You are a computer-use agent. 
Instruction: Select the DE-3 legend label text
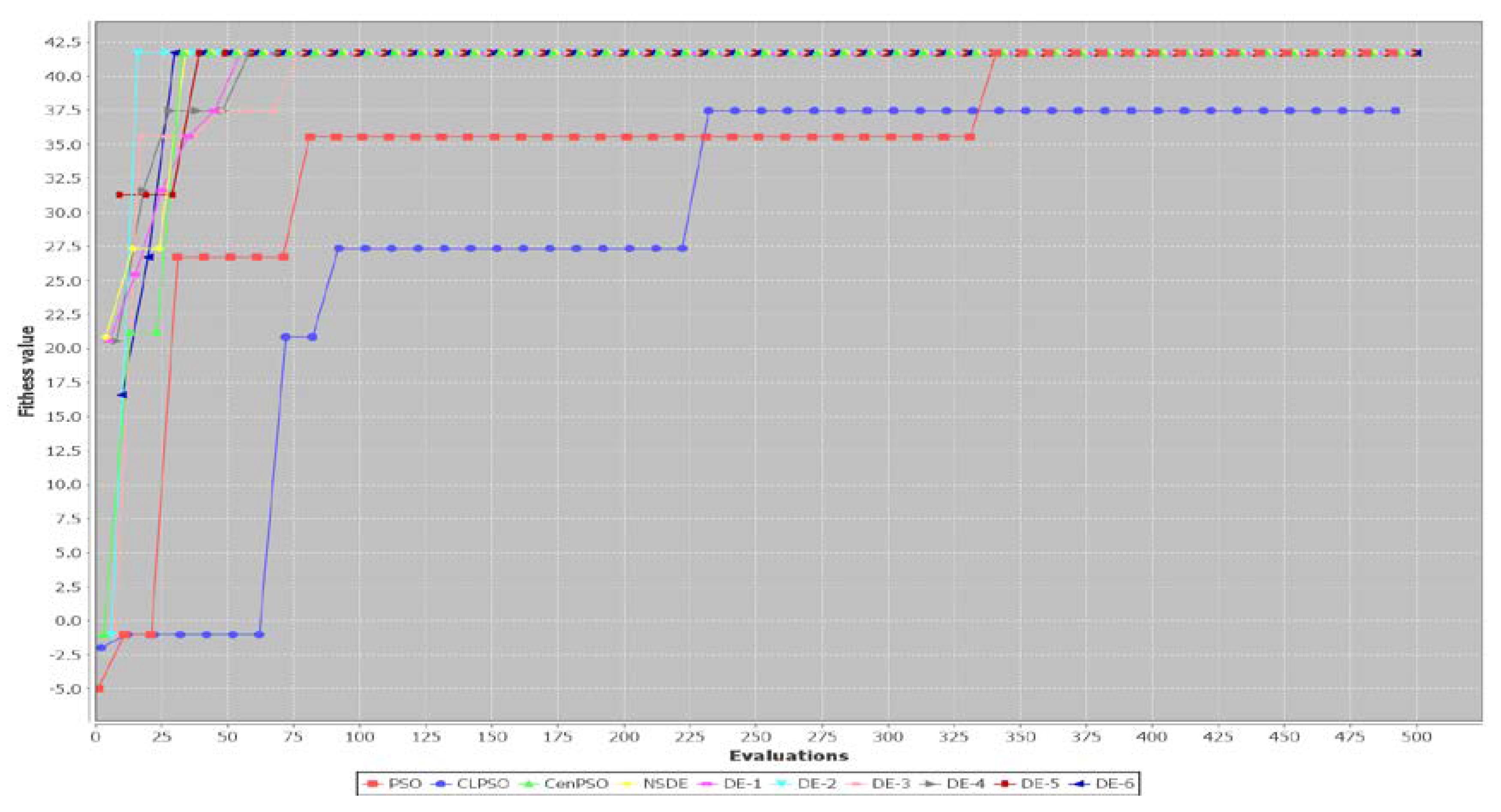pyautogui.click(x=891, y=784)
